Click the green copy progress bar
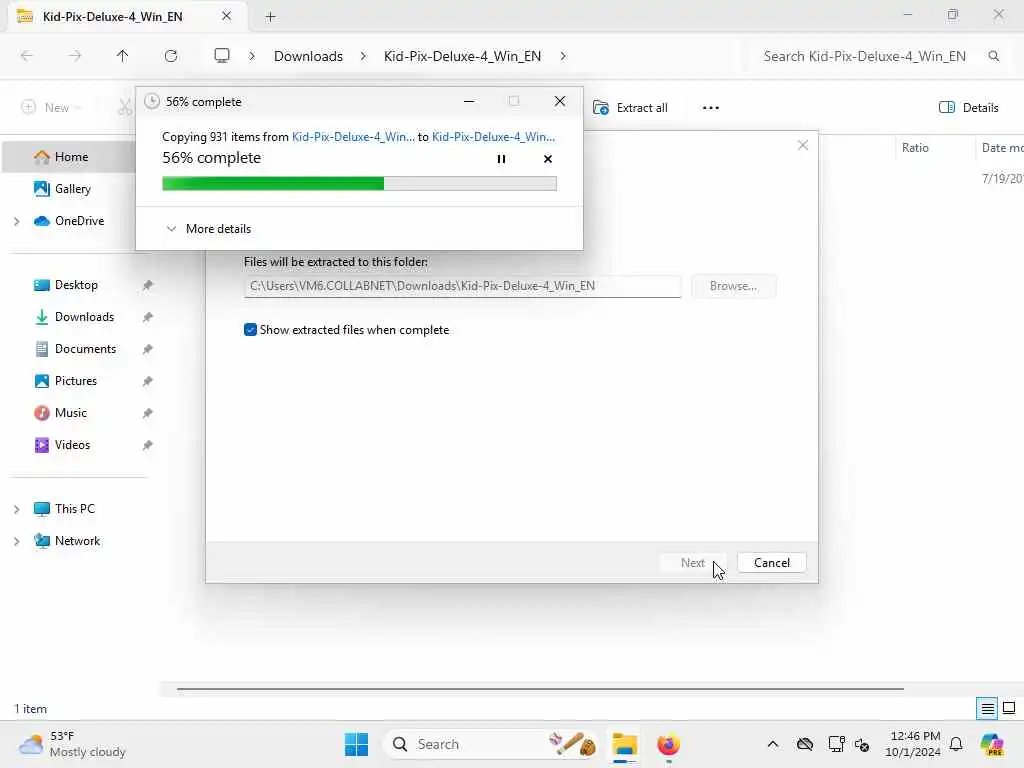 pyautogui.click(x=359, y=184)
